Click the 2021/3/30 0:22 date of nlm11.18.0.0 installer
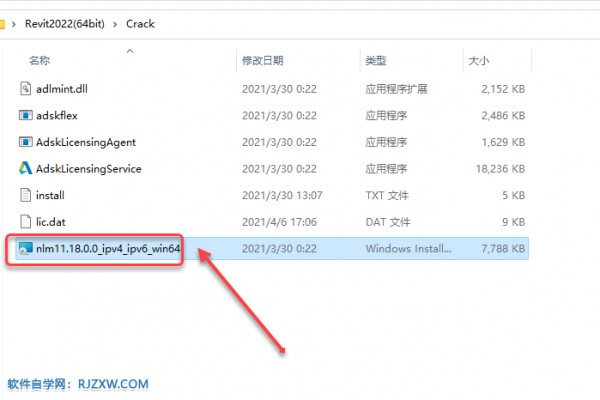 pyautogui.click(x=279, y=248)
